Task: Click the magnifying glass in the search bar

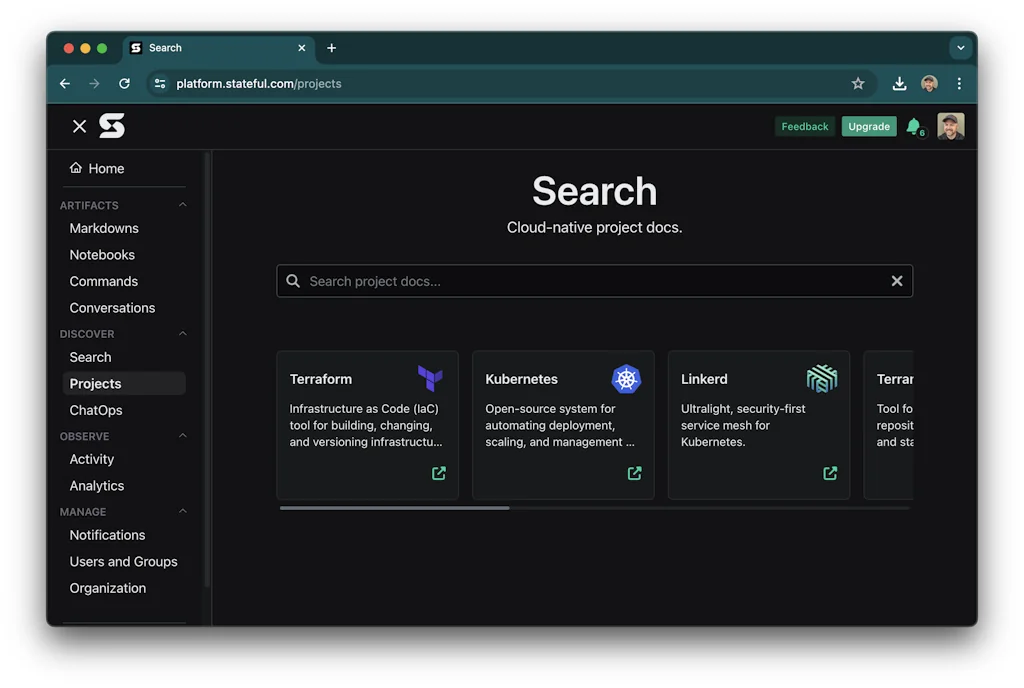Action: [293, 281]
